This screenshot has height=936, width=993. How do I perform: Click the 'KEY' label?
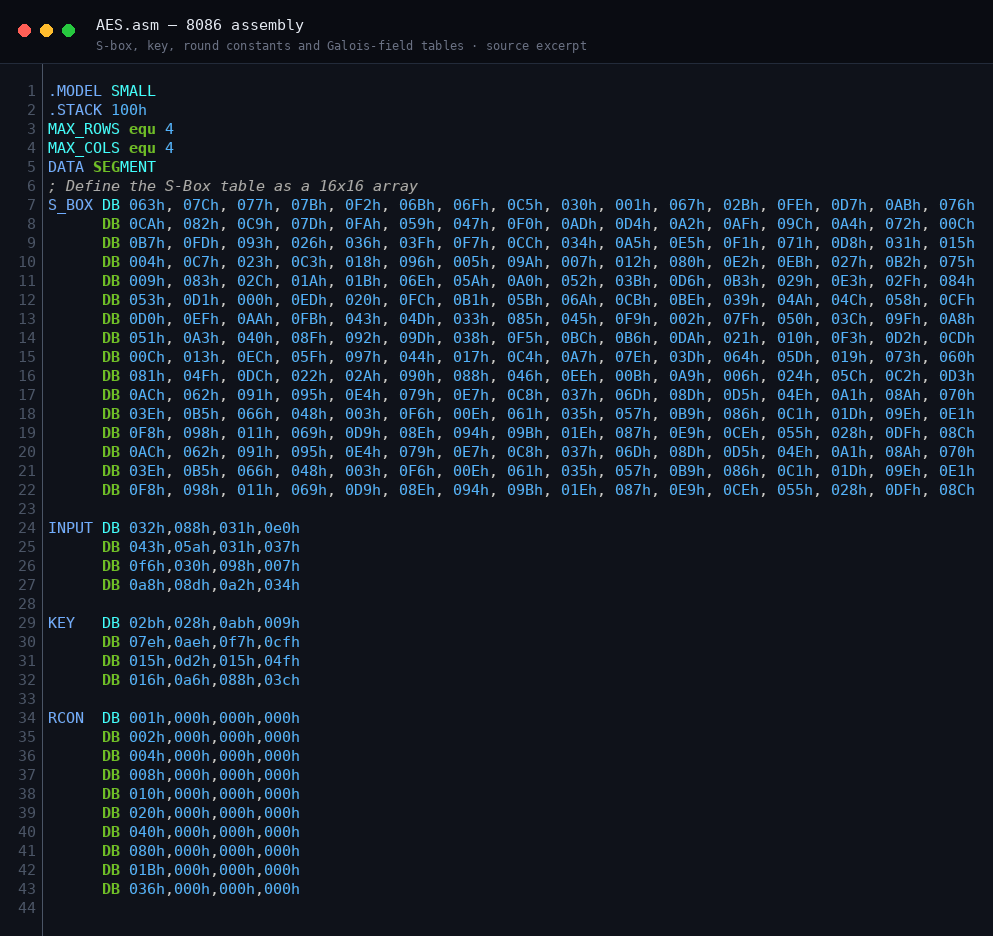pyautogui.click(x=61, y=623)
